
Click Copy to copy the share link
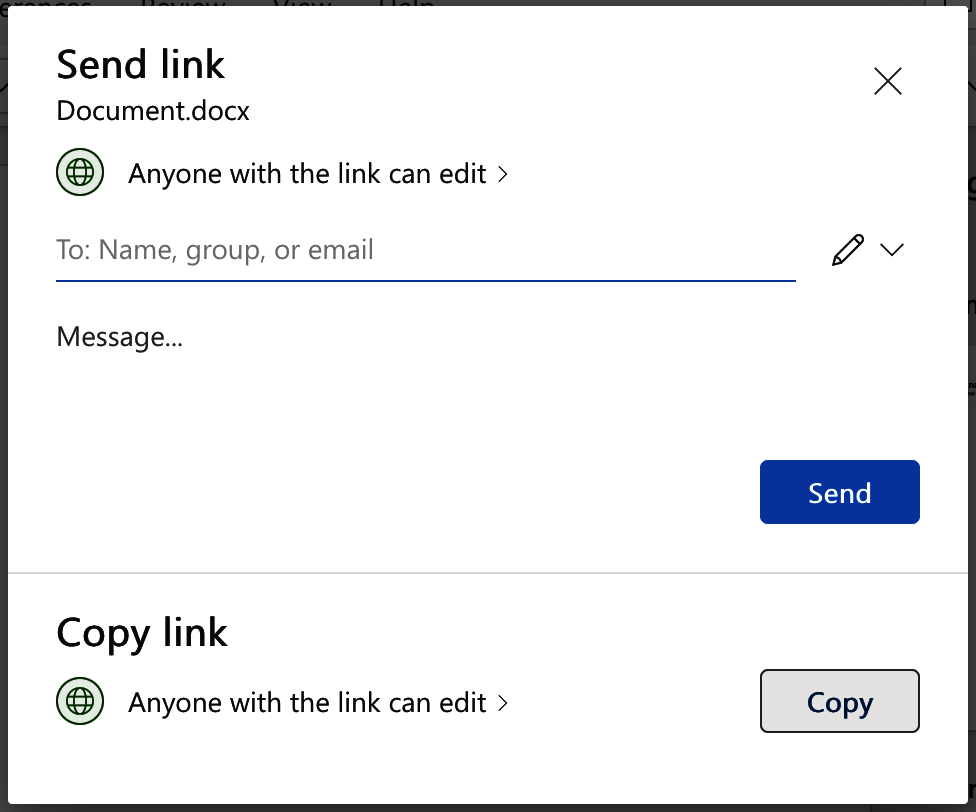[x=839, y=701]
